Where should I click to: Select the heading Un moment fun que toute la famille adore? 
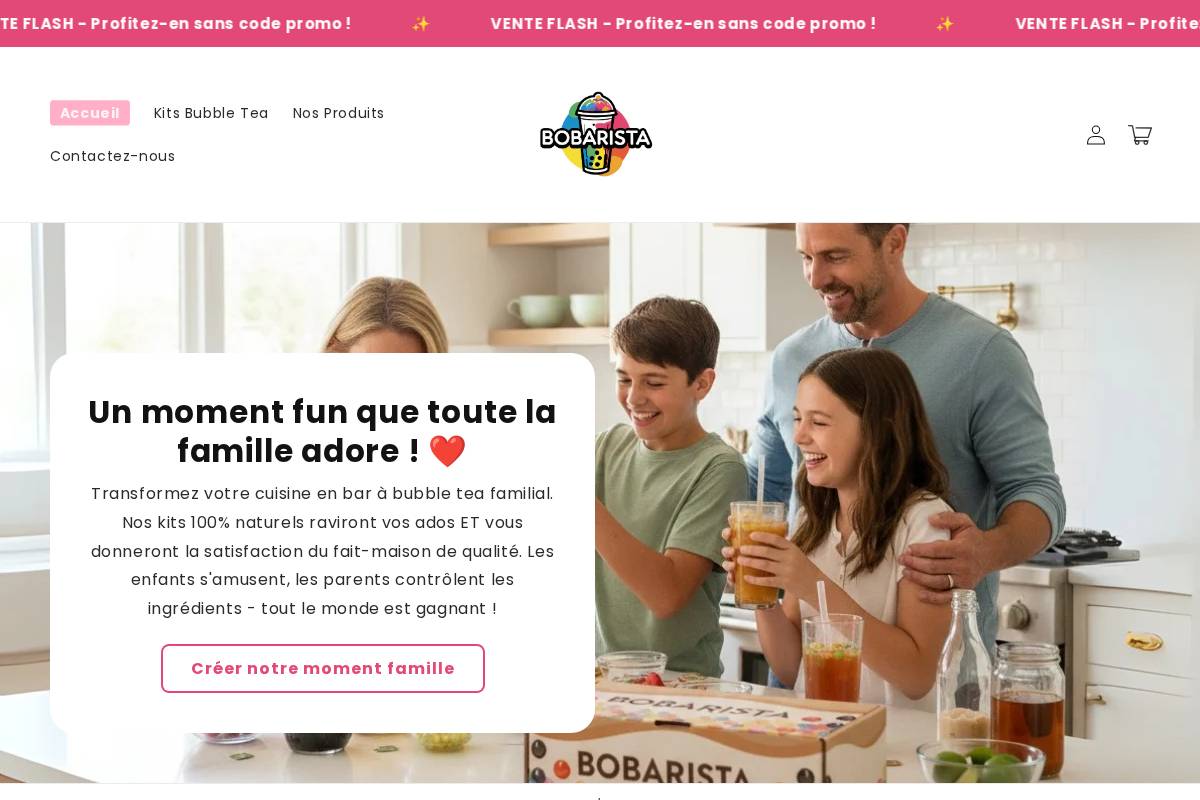click(322, 431)
